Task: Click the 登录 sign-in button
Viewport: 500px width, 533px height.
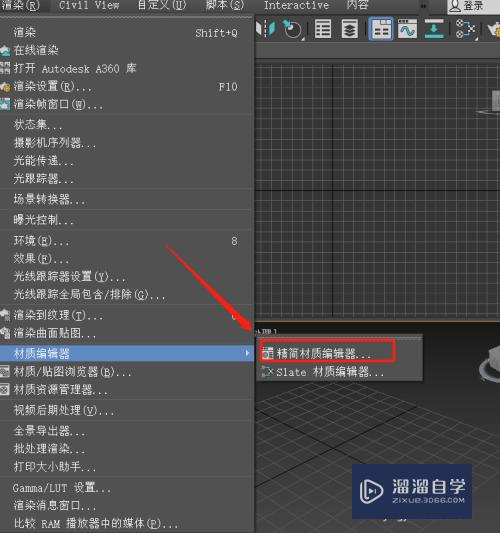Action: [x=473, y=6]
